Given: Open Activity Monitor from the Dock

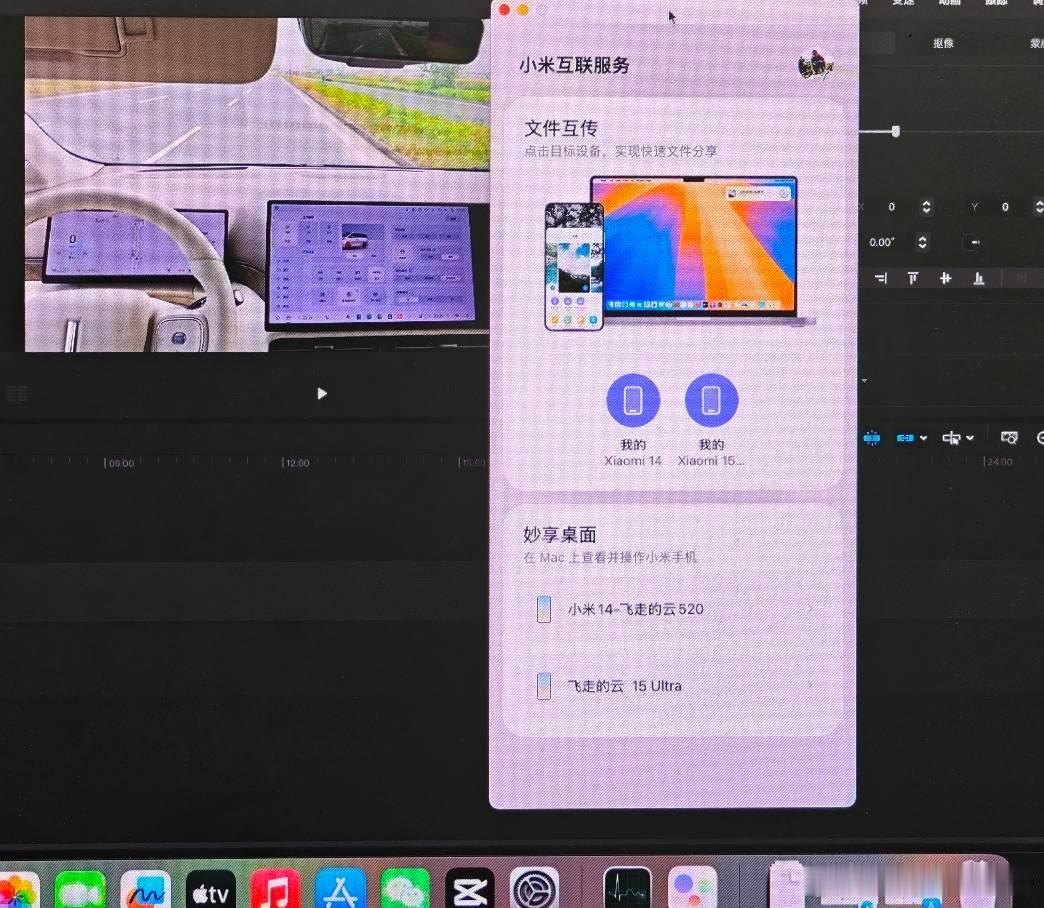Looking at the screenshot, I should (x=627, y=888).
